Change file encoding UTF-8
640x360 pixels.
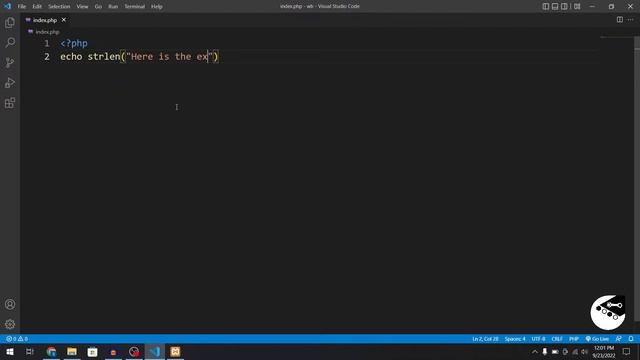[538, 339]
